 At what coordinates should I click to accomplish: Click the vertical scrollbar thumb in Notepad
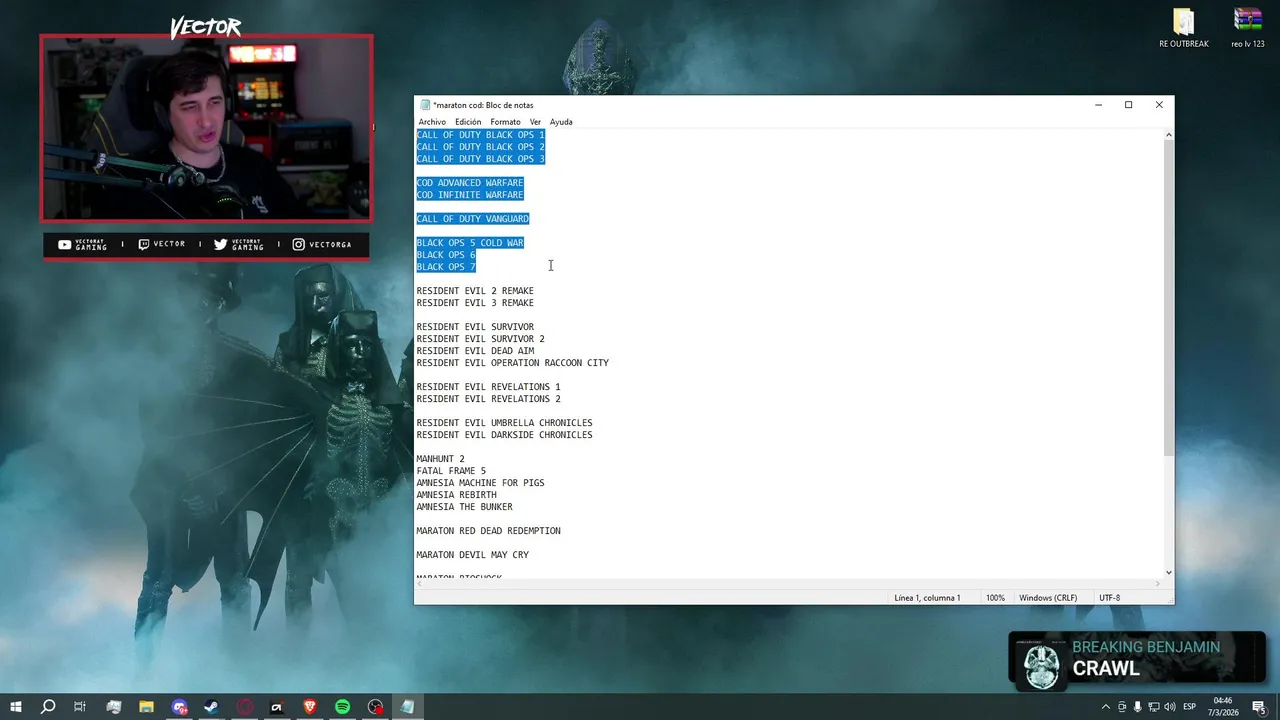coord(1169,297)
